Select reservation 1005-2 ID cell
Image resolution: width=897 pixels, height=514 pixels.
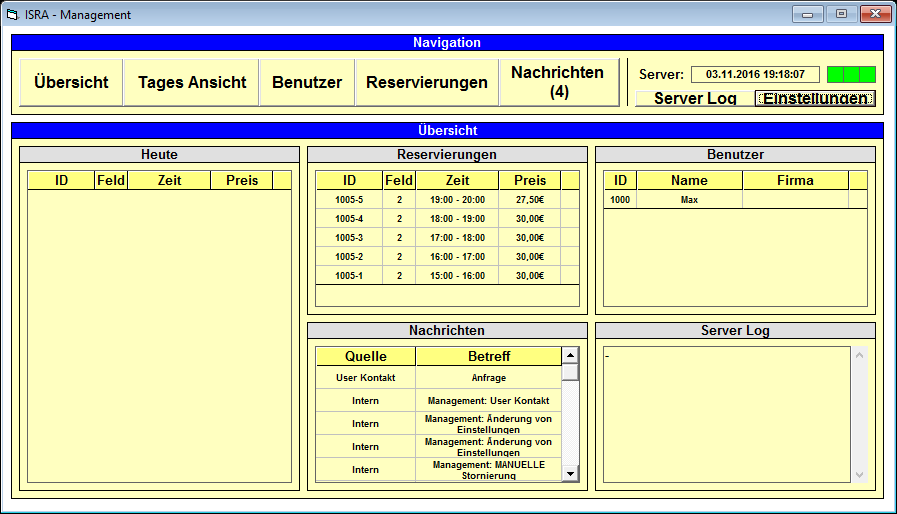pyautogui.click(x=349, y=256)
